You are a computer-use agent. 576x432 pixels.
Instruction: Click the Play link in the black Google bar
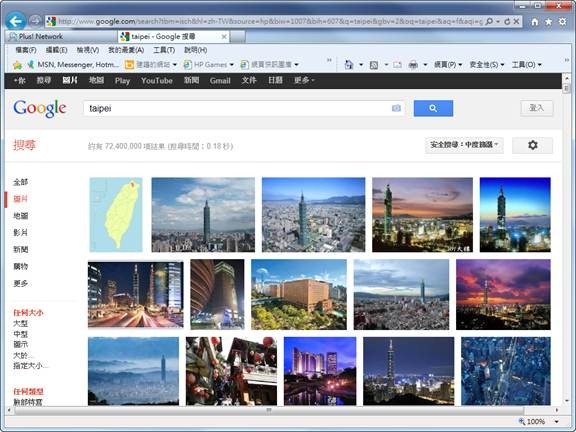122,80
